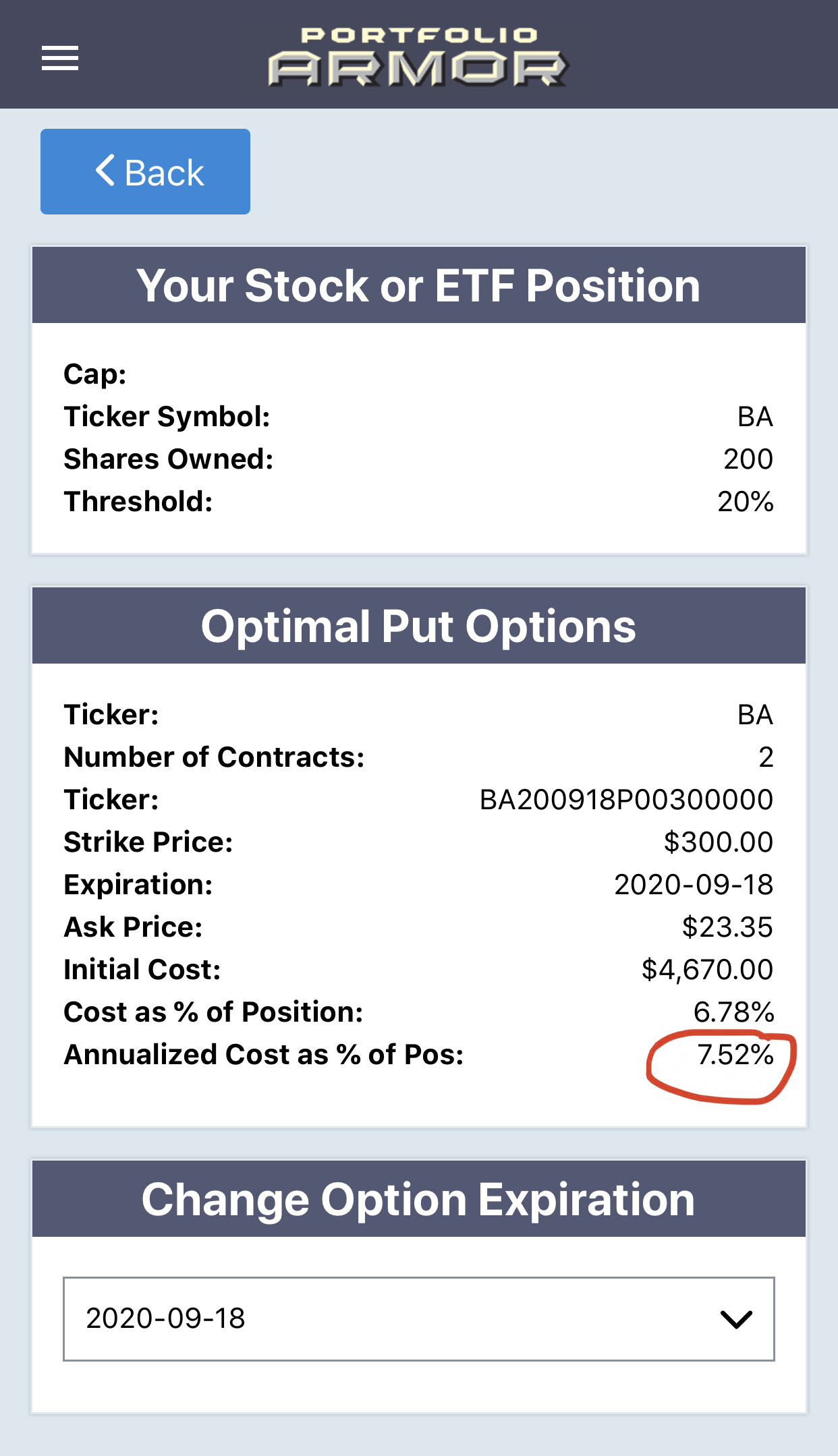Select the option ticker BA200918P00300000

(626, 800)
